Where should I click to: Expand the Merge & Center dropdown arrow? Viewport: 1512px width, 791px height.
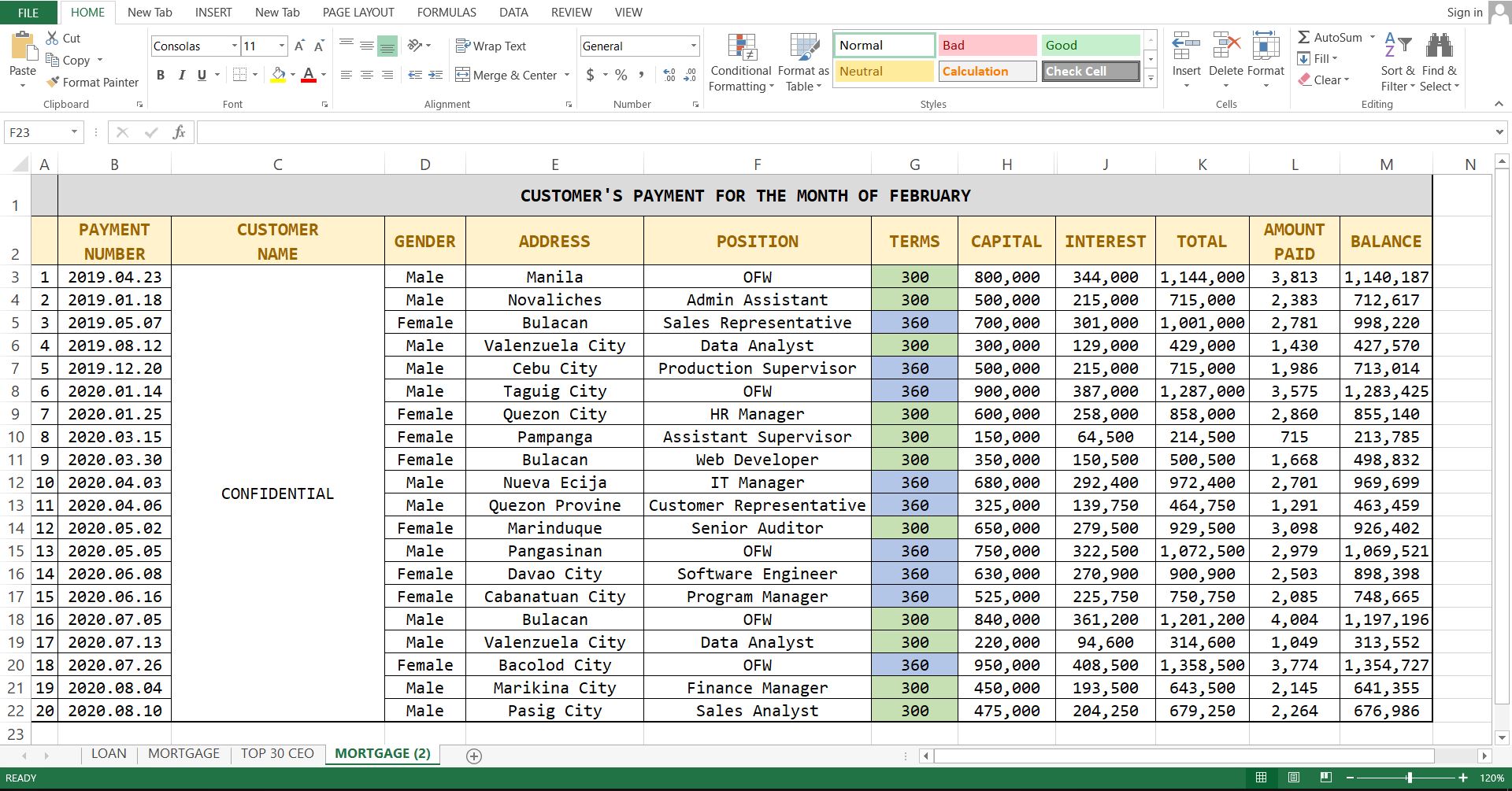pos(567,75)
